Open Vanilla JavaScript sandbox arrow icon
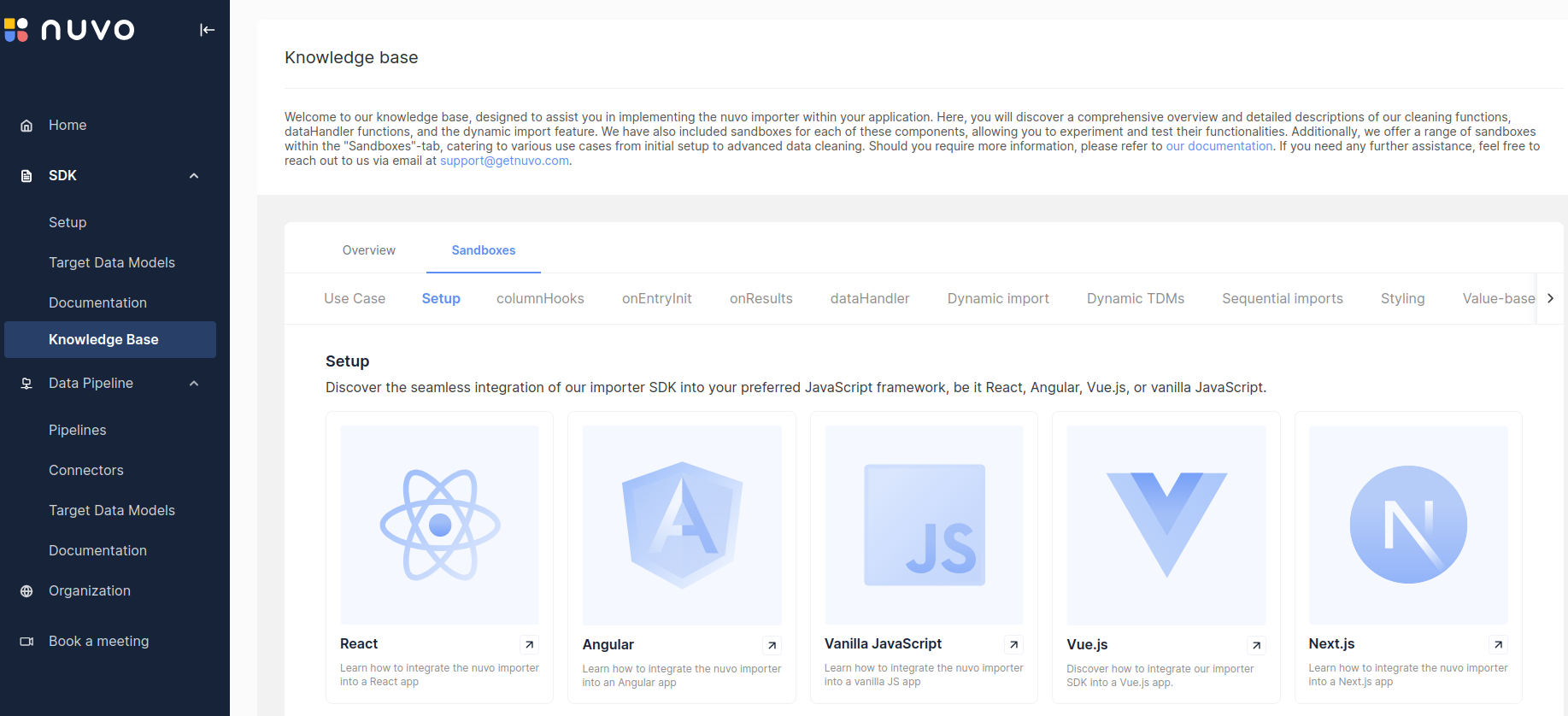The width and height of the screenshot is (1568, 716). pos(1014,644)
